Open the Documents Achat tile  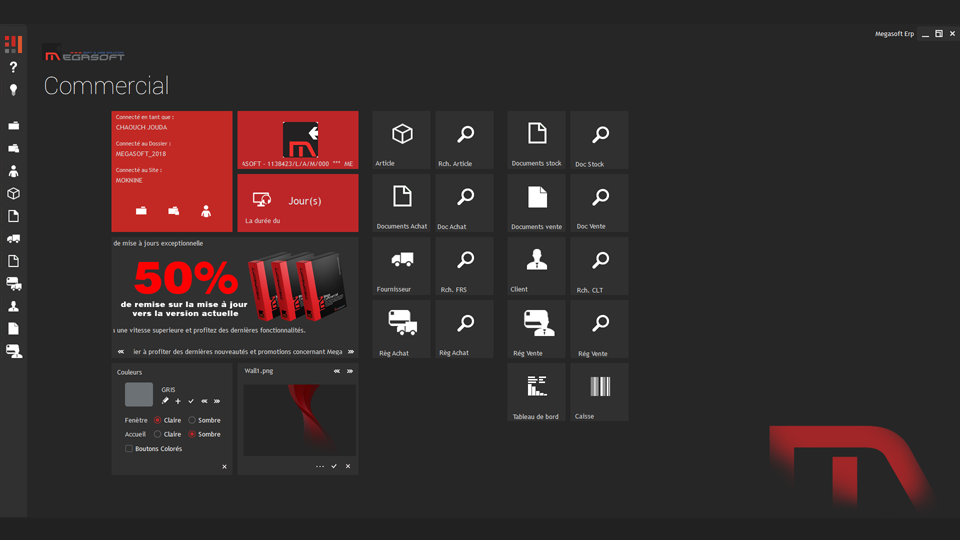(402, 203)
